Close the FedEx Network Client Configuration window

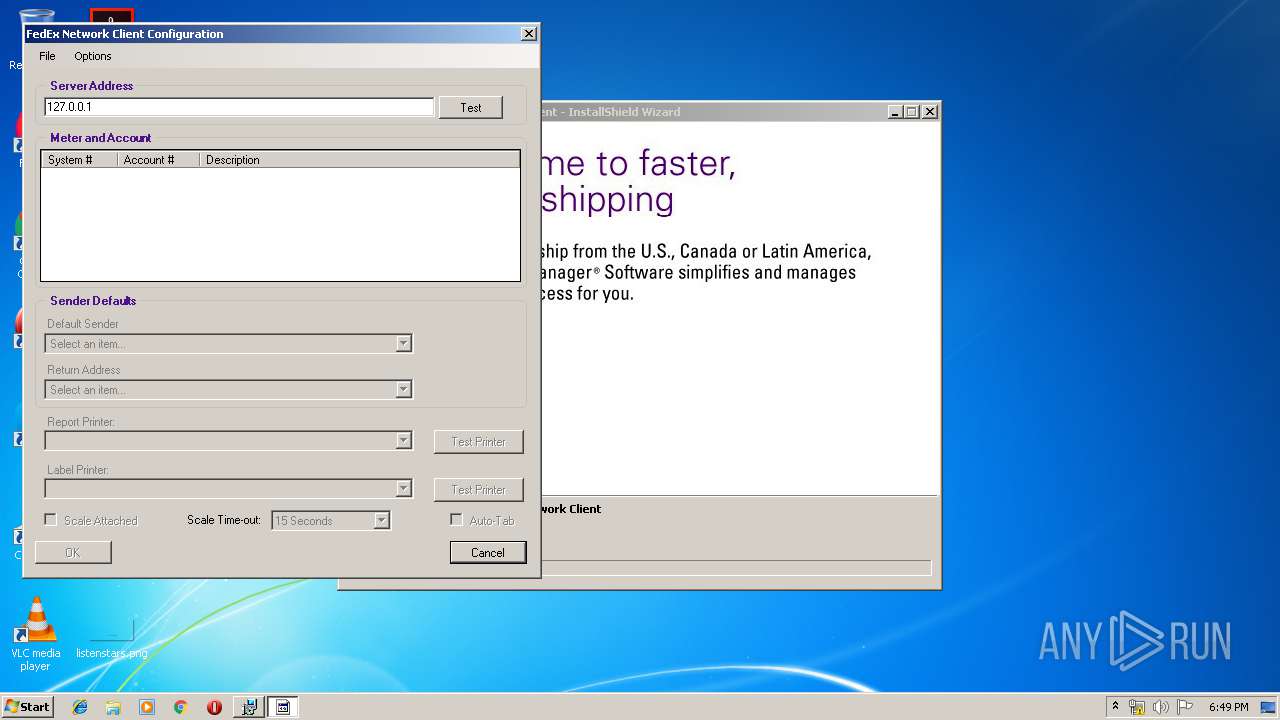(x=529, y=34)
